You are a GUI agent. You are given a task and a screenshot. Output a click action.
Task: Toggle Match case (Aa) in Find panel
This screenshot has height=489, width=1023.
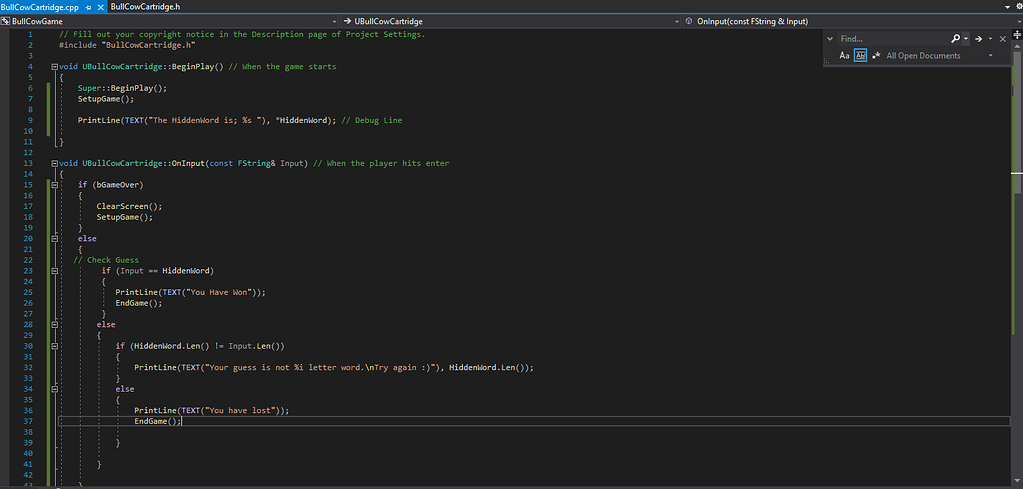click(x=844, y=56)
